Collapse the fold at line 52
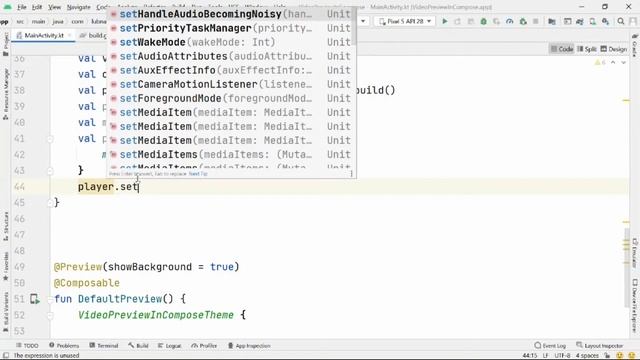The height and width of the screenshot is (360, 640). (50, 315)
